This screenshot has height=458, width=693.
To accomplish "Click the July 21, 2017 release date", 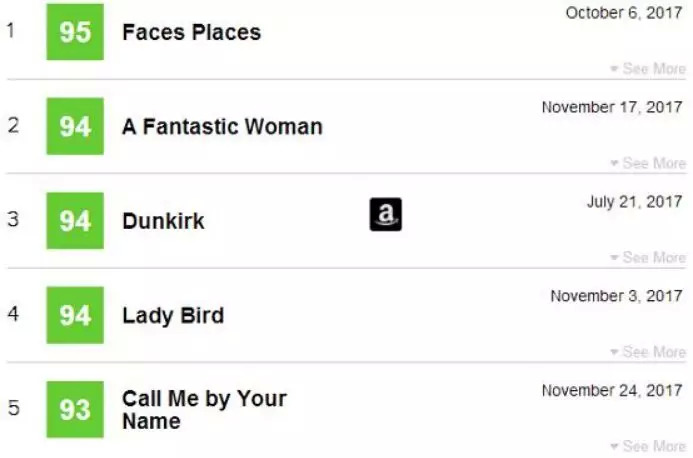I will 635,202.
